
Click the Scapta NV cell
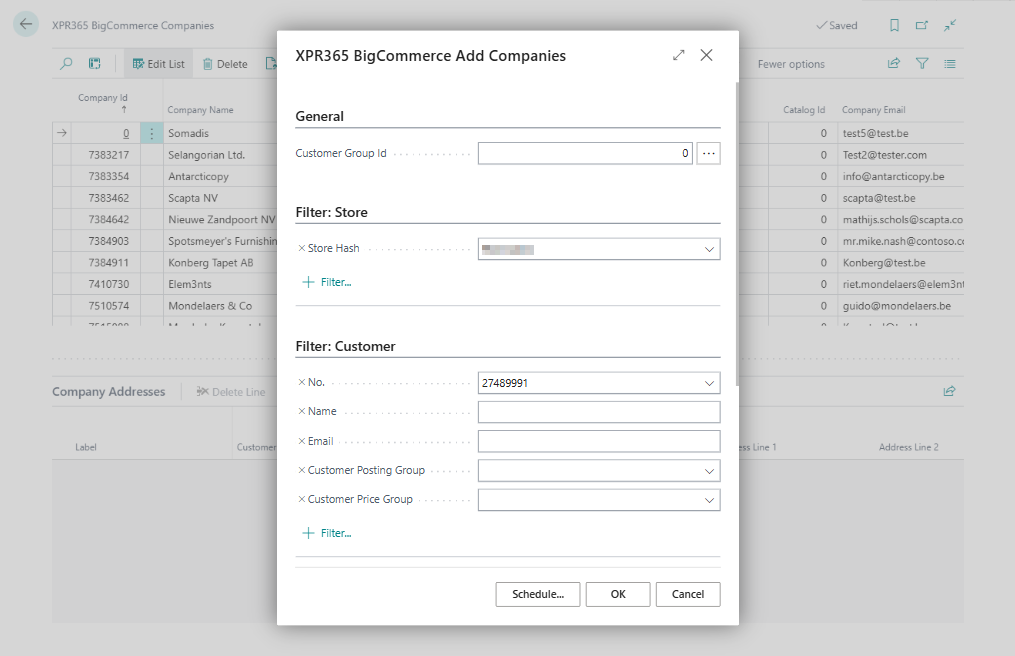tap(193, 198)
